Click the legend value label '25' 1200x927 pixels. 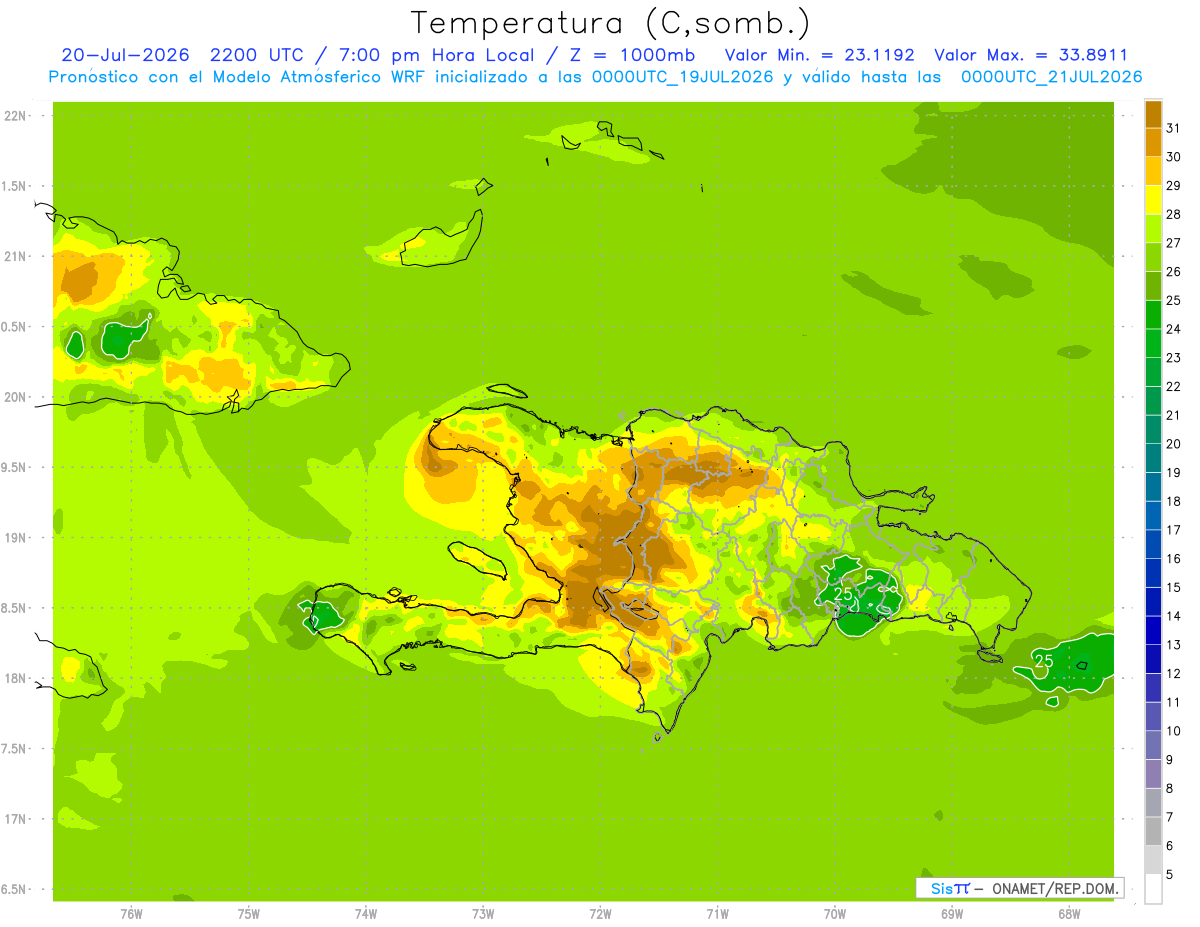click(1174, 300)
